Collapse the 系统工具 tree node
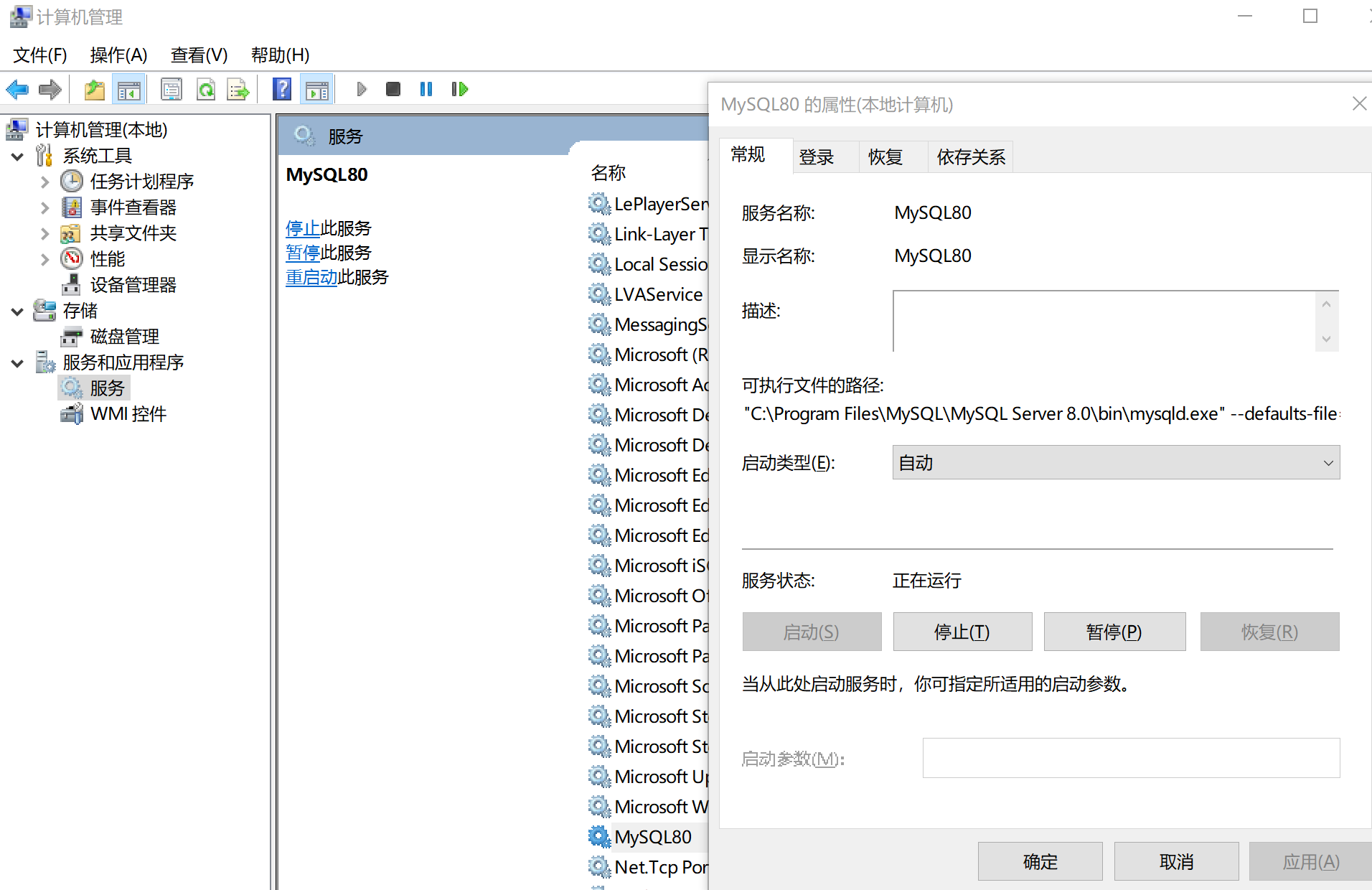1372x890 pixels. coord(17,156)
